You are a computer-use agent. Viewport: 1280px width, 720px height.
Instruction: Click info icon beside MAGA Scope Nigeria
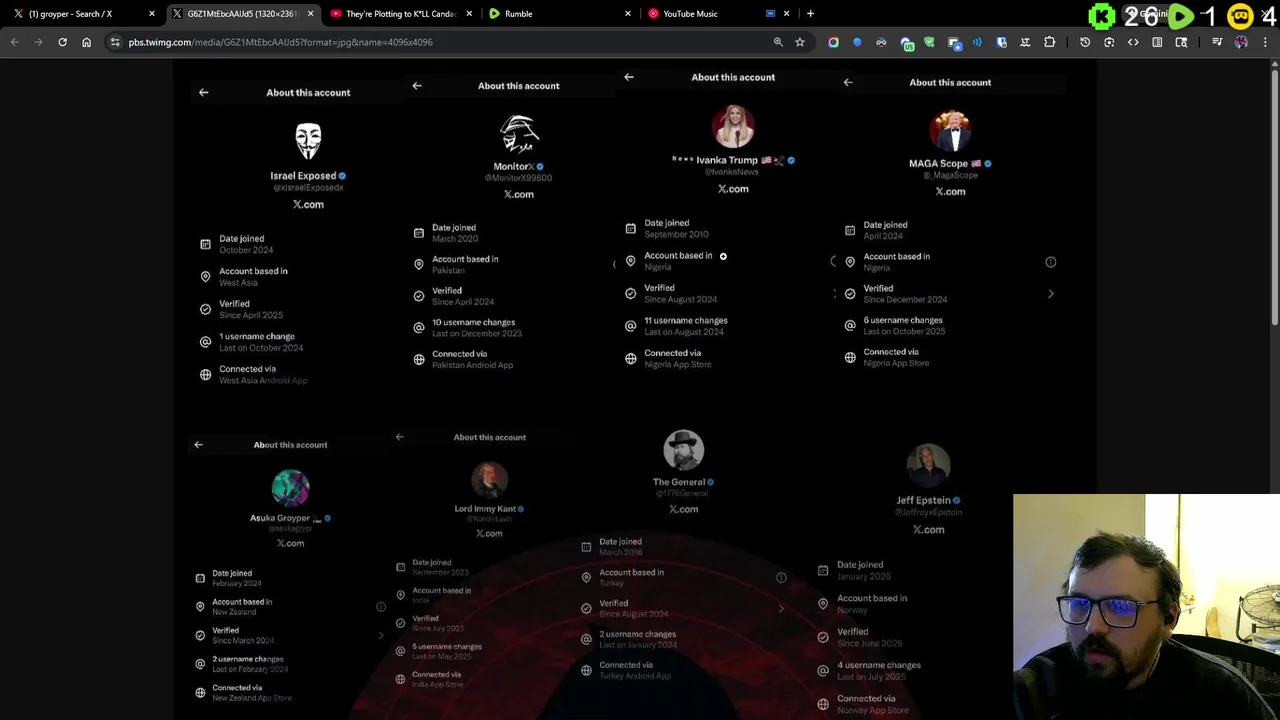coord(1051,262)
